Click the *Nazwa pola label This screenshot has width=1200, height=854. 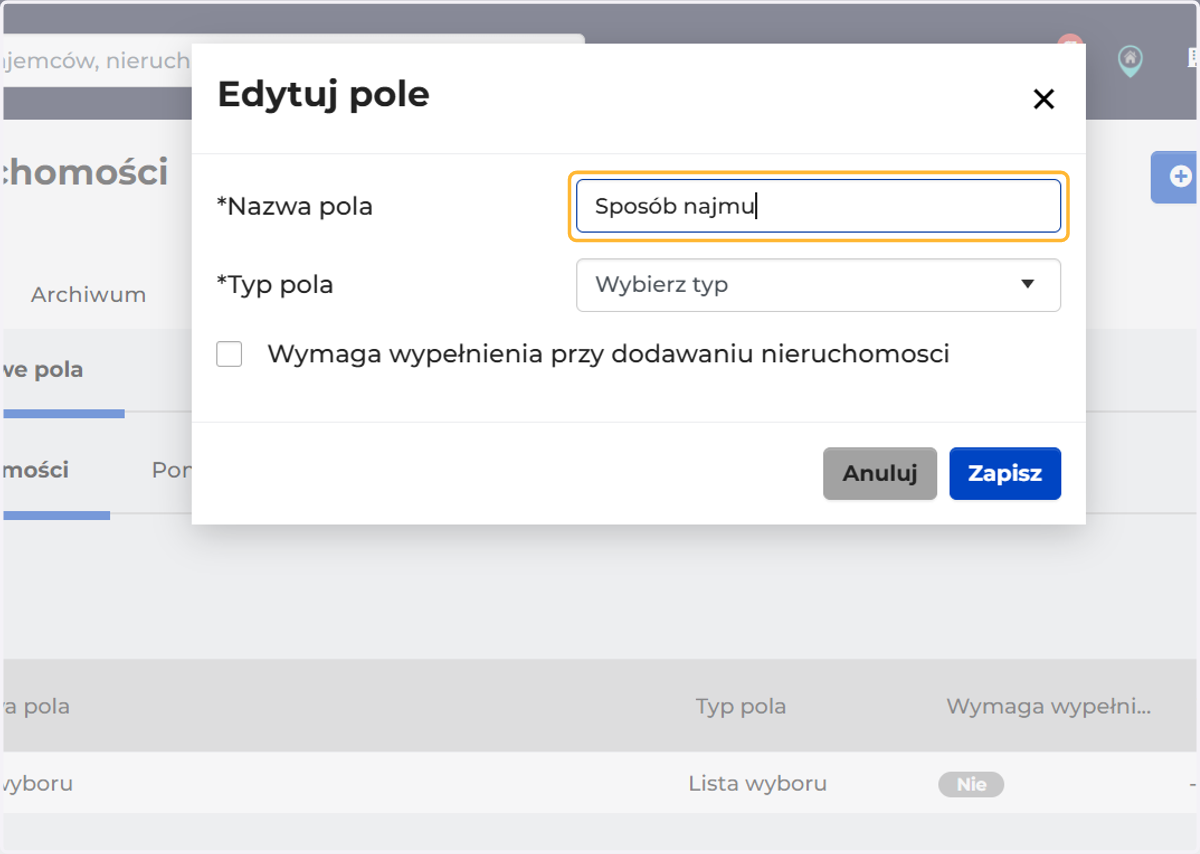(295, 207)
